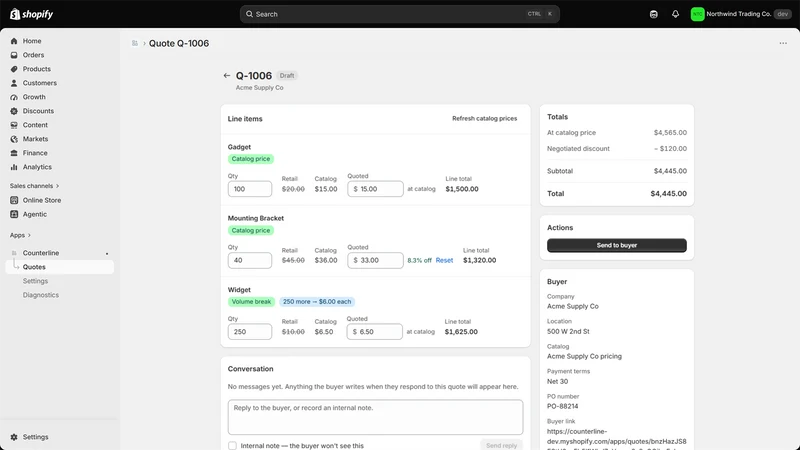Click the breadcrumb app icon before Quote Q-1006
The width and height of the screenshot is (800, 450).
pos(135,43)
